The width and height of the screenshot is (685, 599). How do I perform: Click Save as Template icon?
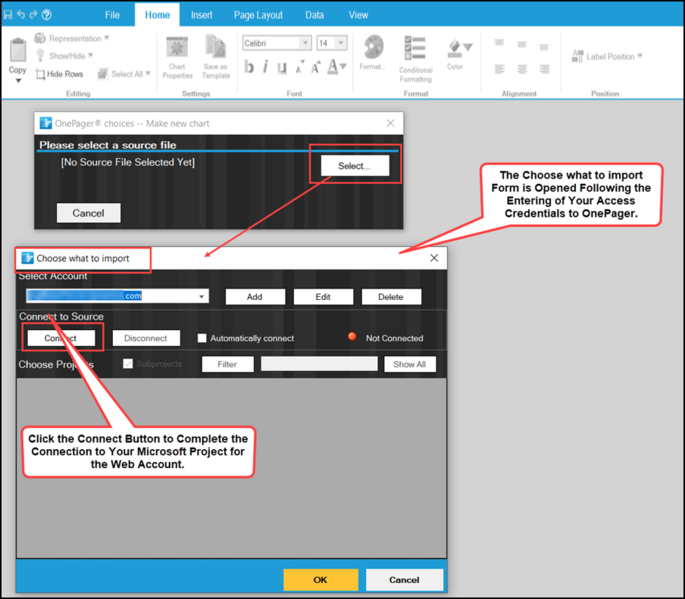pos(216,47)
